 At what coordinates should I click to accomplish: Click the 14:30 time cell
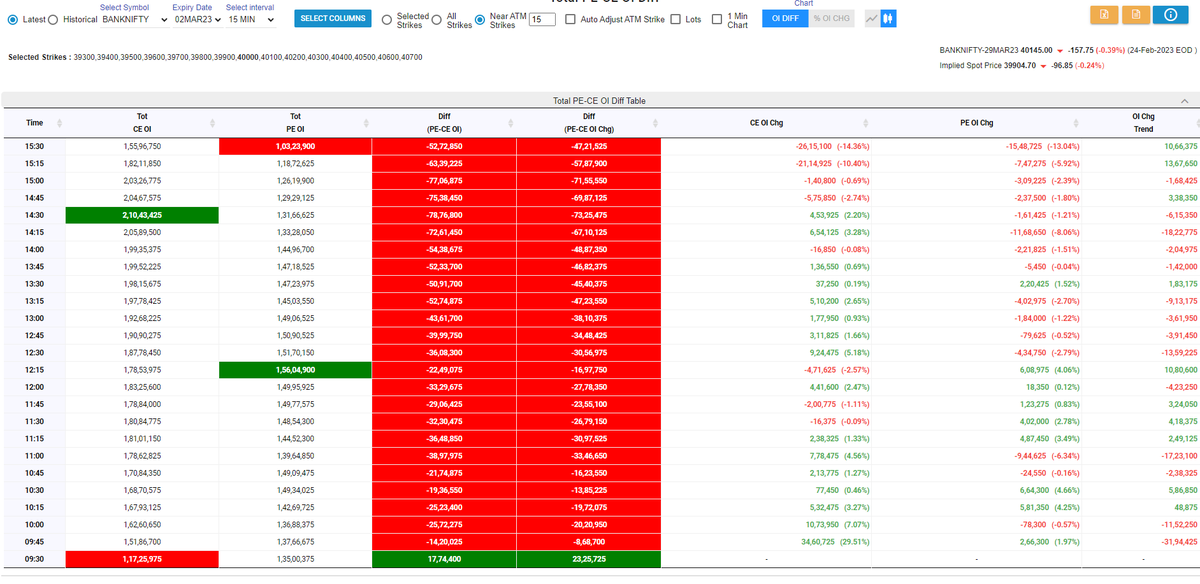click(34, 214)
